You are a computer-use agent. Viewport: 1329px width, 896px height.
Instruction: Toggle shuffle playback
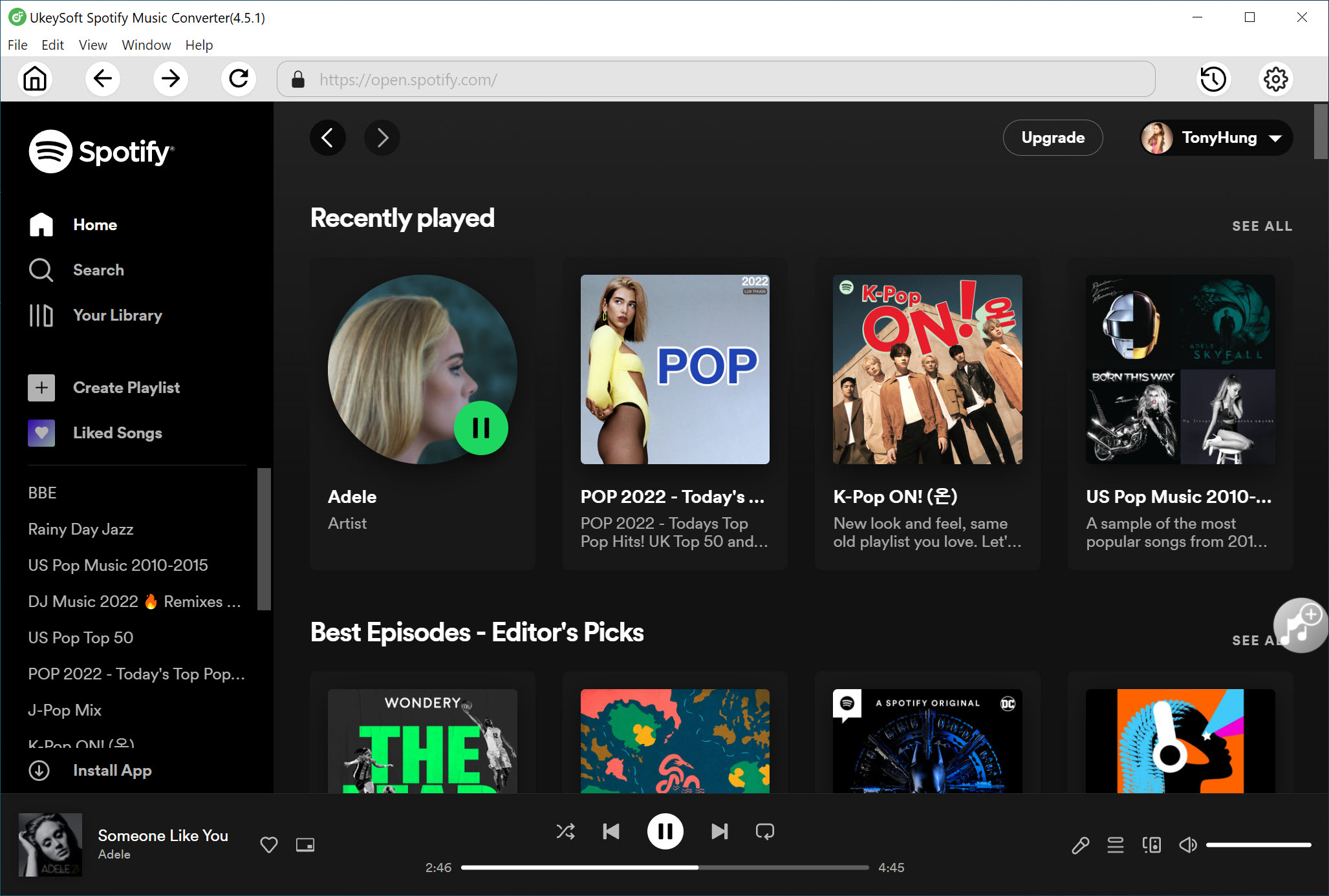pos(566,831)
